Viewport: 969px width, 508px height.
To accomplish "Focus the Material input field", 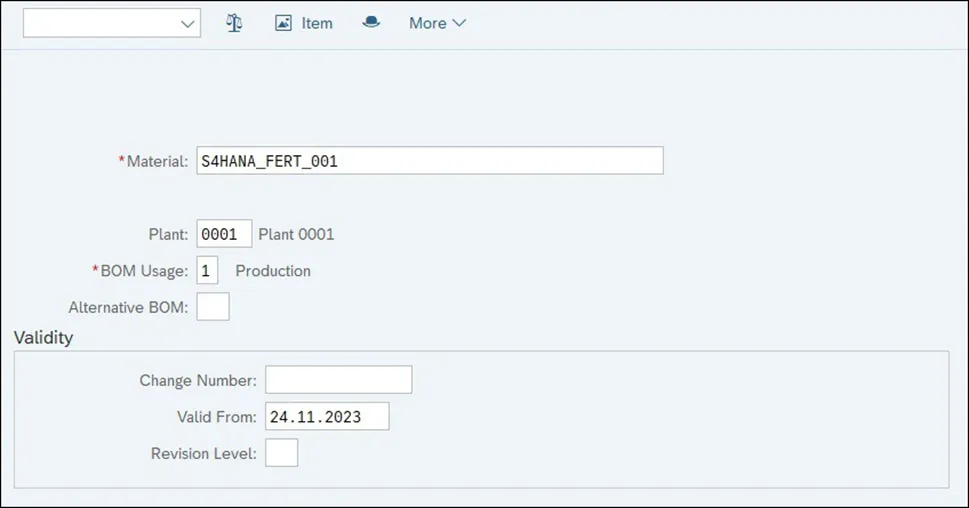I will coord(430,160).
